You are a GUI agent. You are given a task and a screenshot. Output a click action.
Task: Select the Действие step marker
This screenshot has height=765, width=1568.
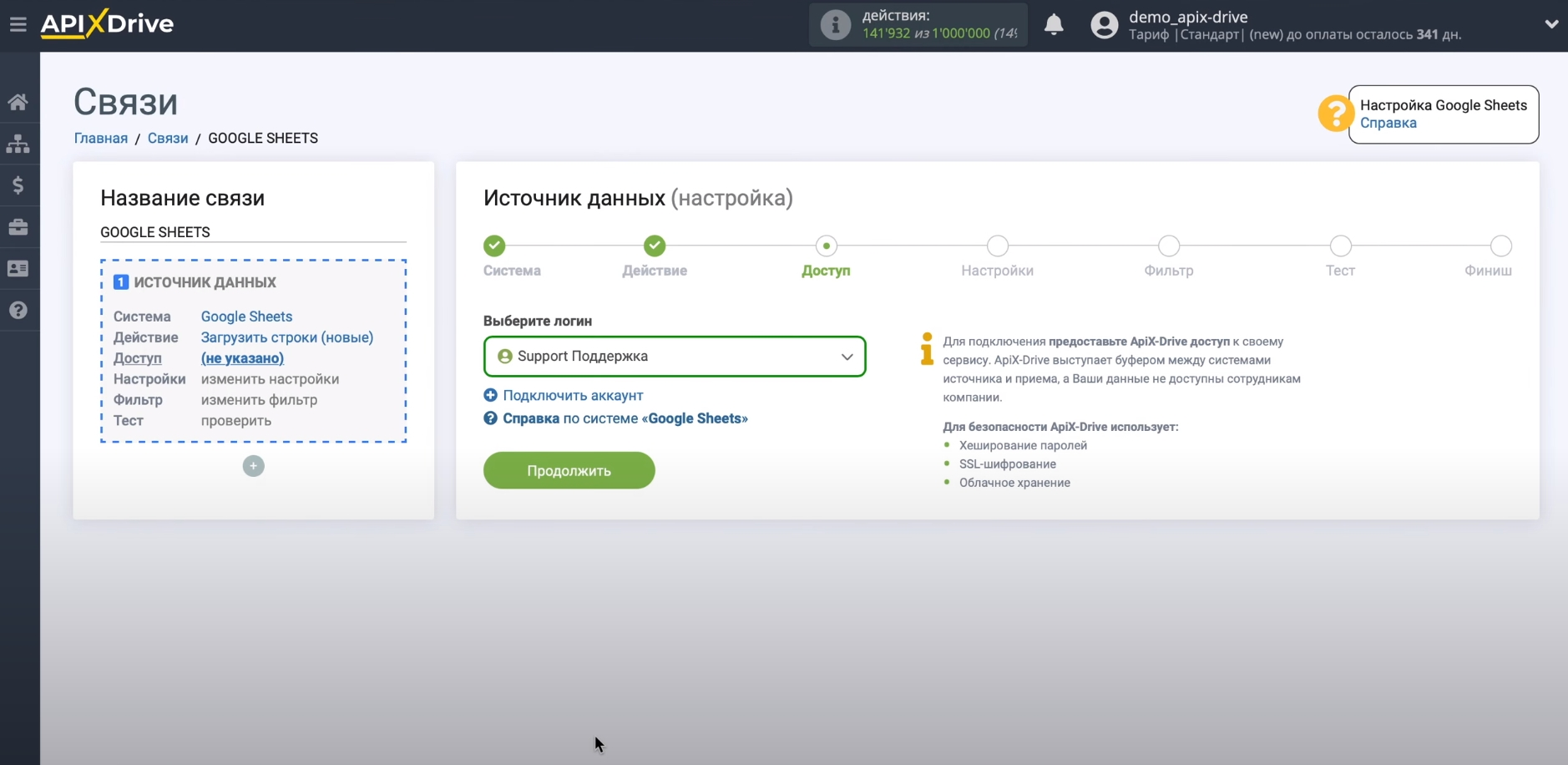point(655,246)
